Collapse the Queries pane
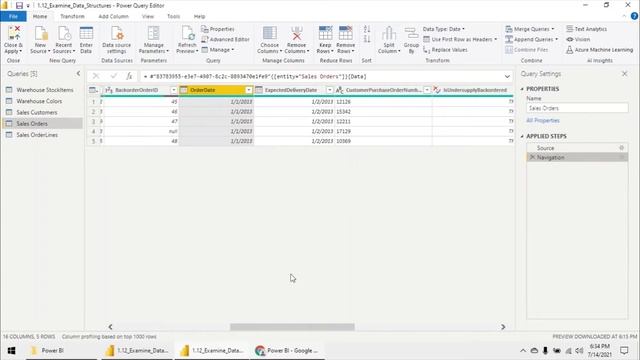Image resolution: width=640 pixels, height=360 pixels. pos(78,73)
